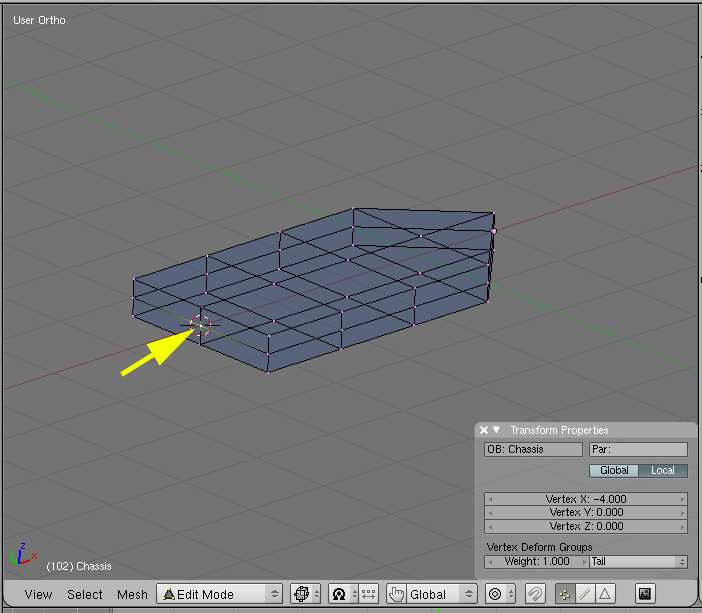Switch coordinates to Local
Viewport: 702px width, 613px height.
click(x=663, y=470)
